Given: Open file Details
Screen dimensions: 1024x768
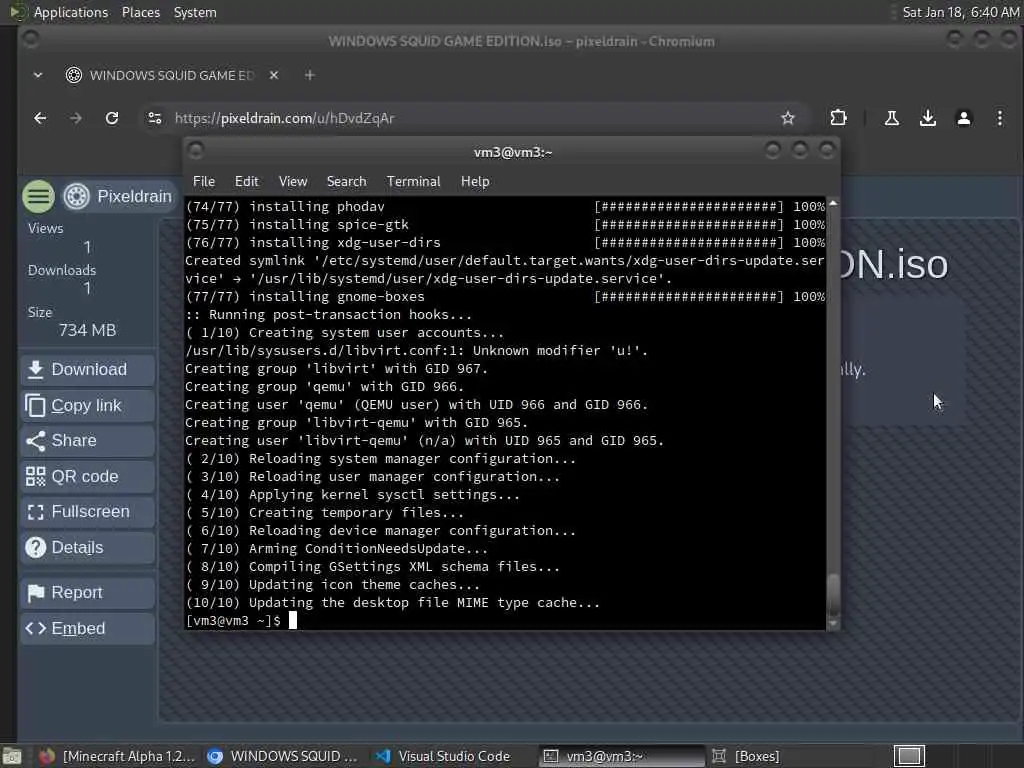Looking at the screenshot, I should point(88,548).
